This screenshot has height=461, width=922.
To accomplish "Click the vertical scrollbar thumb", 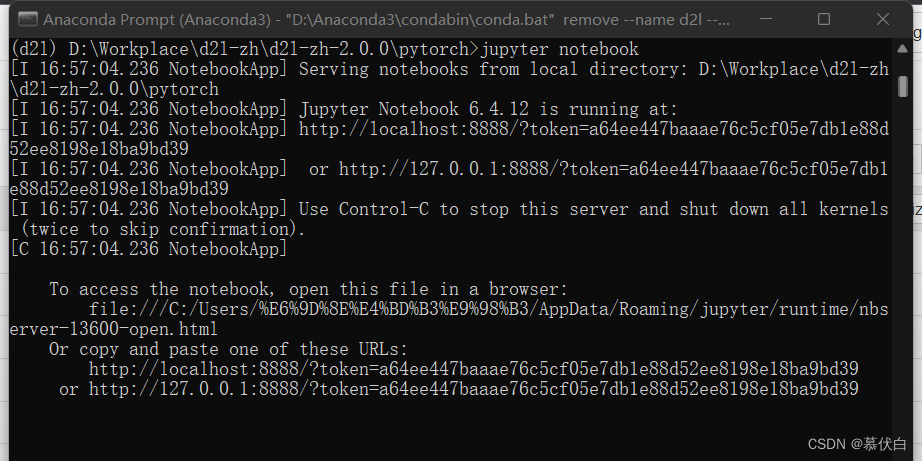I will click(903, 86).
